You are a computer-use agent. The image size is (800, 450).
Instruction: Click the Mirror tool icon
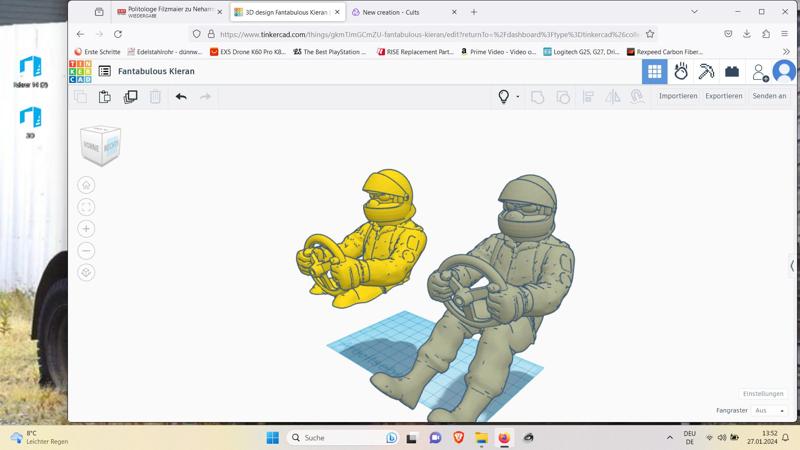(x=612, y=97)
